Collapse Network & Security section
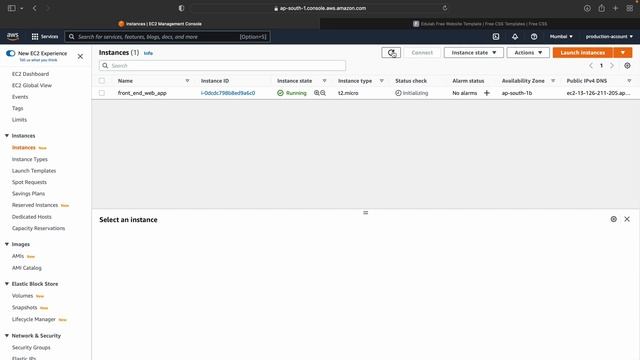The height and width of the screenshot is (360, 640). [x=7, y=336]
